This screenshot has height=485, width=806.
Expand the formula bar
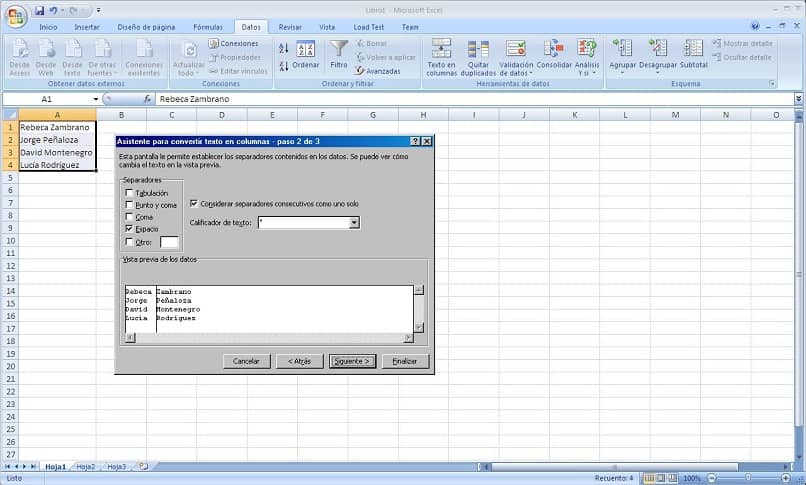(x=798, y=99)
